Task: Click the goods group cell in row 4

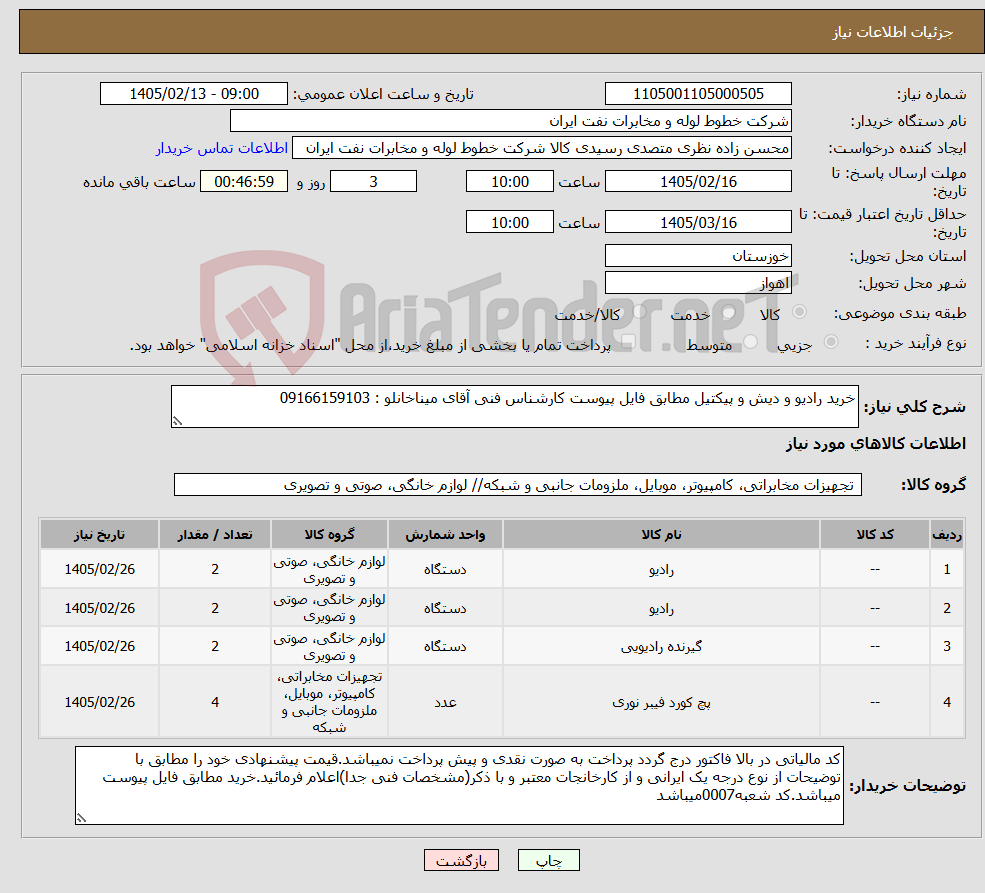Action: (329, 702)
